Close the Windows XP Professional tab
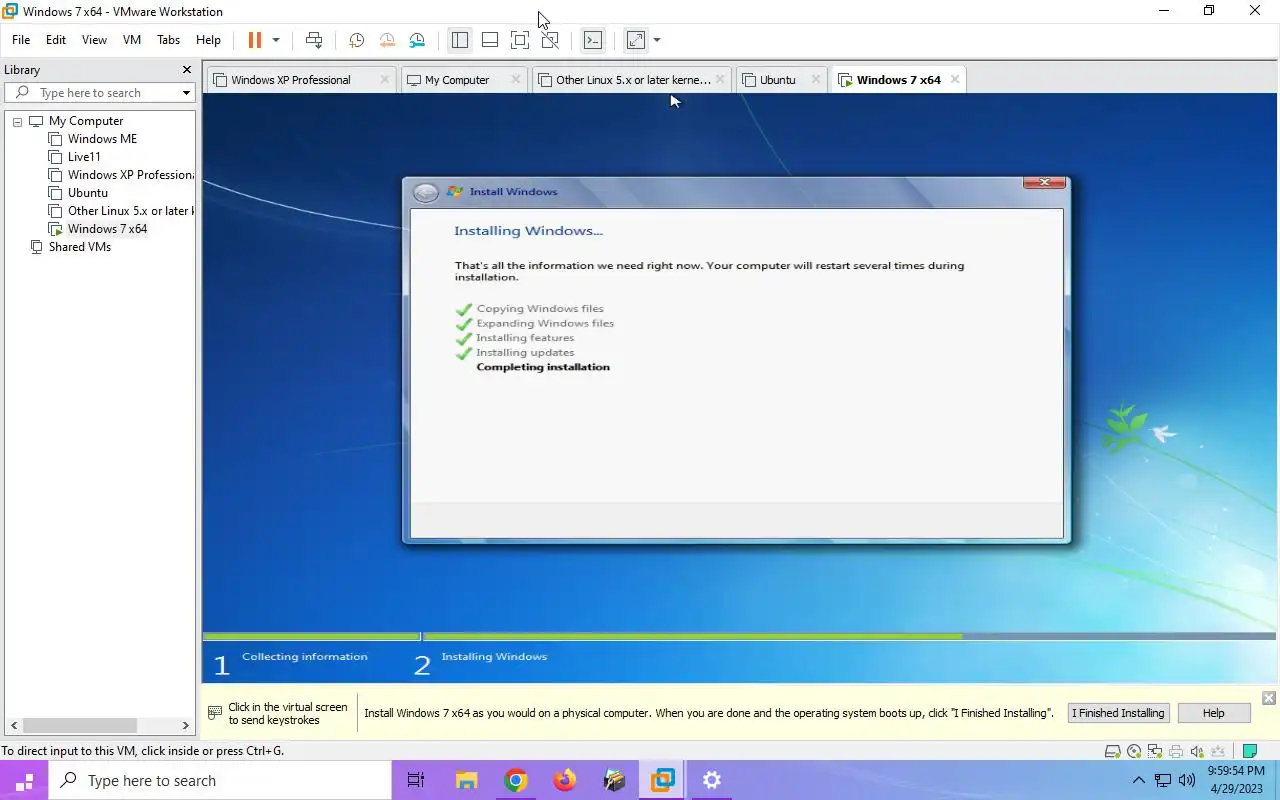The width and height of the screenshot is (1280, 800). pyautogui.click(x=385, y=79)
